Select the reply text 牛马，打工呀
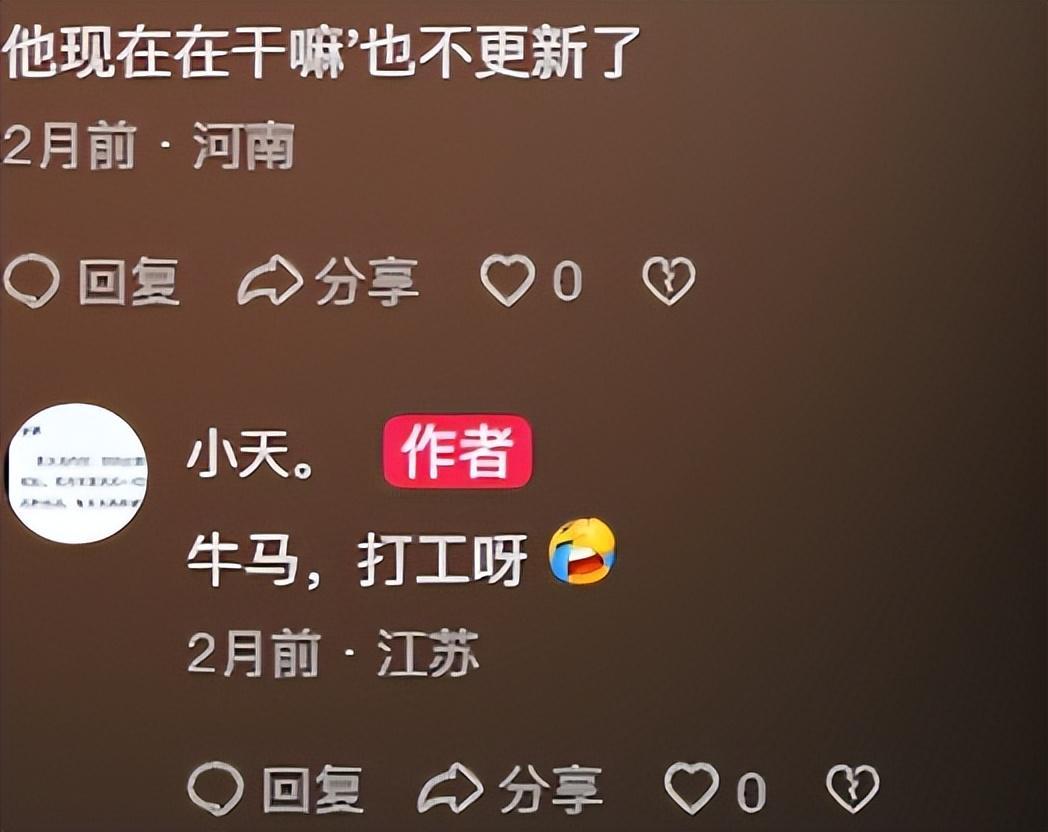The width and height of the screenshot is (1048, 832). point(357,560)
